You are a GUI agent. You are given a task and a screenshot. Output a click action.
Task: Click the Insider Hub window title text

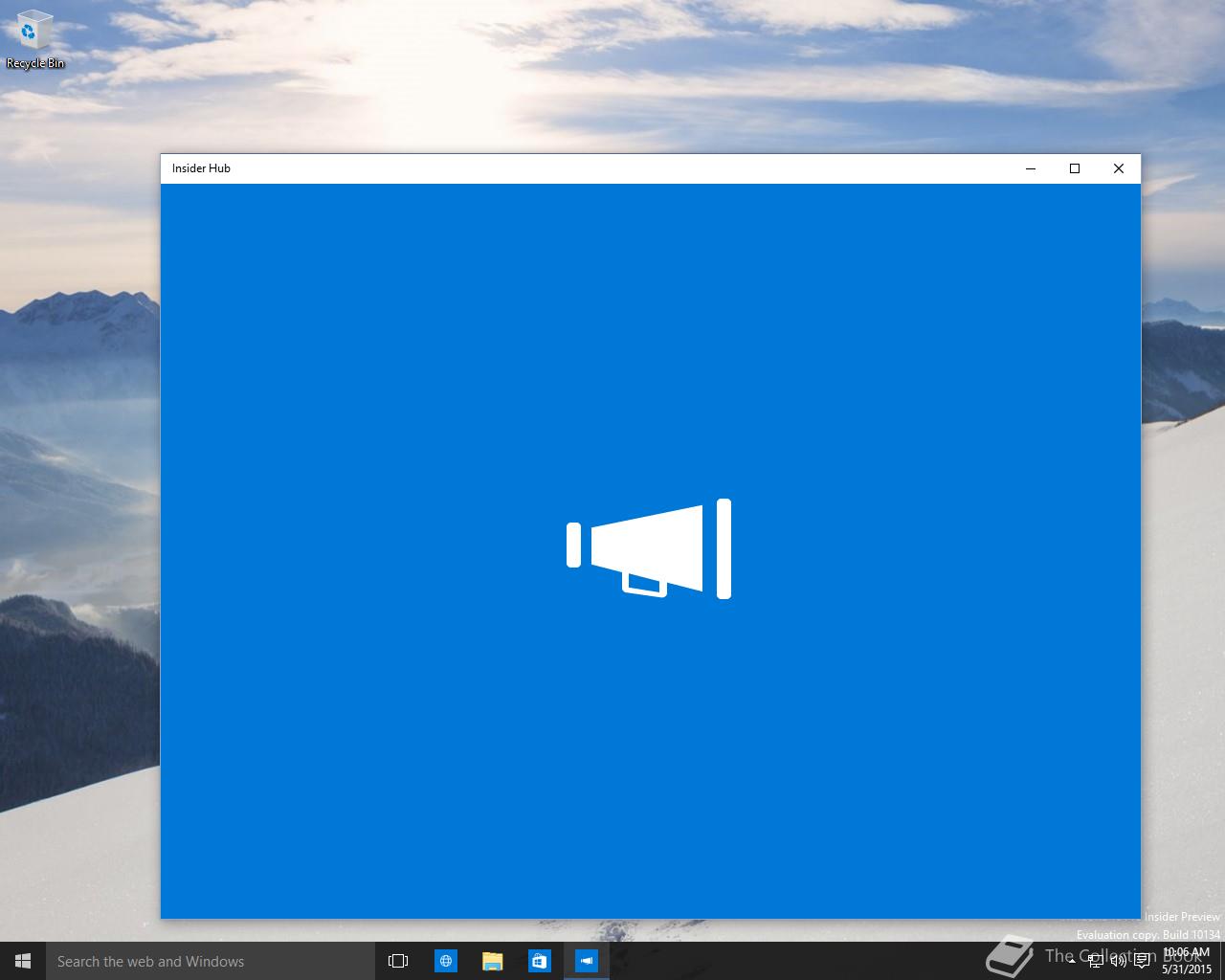(x=201, y=168)
